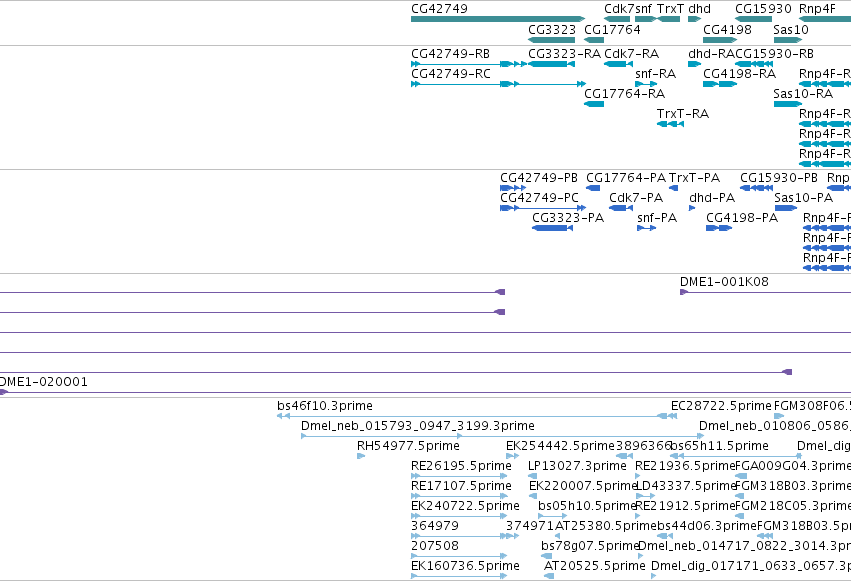
Task: Click EST AT20525.5prime
Action: pyautogui.click(x=549, y=577)
